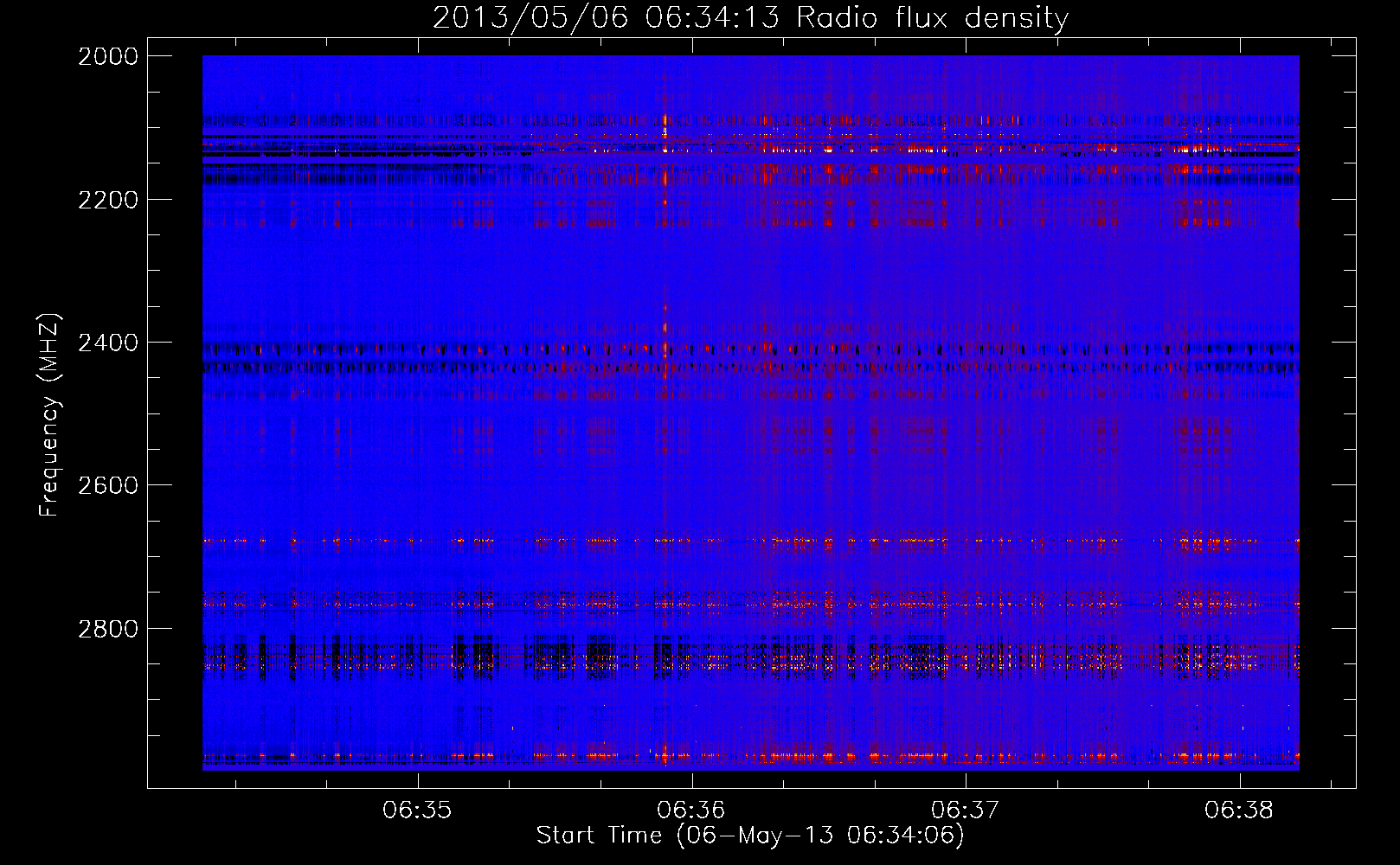The image size is (1400, 865).
Task: Click the 2000 frequency tick label
Action: coord(108,56)
